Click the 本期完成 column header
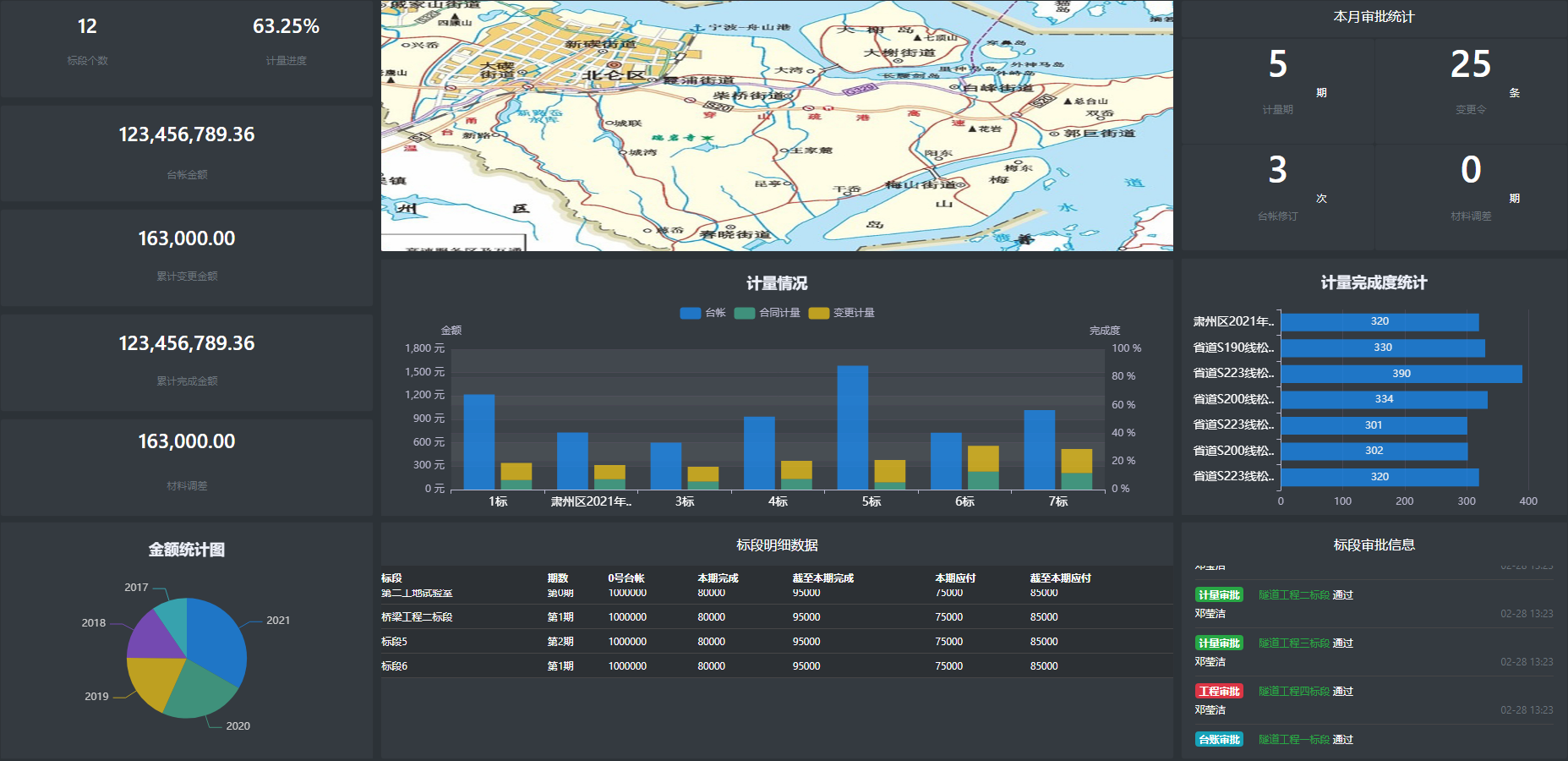1568x761 pixels. pos(718,578)
